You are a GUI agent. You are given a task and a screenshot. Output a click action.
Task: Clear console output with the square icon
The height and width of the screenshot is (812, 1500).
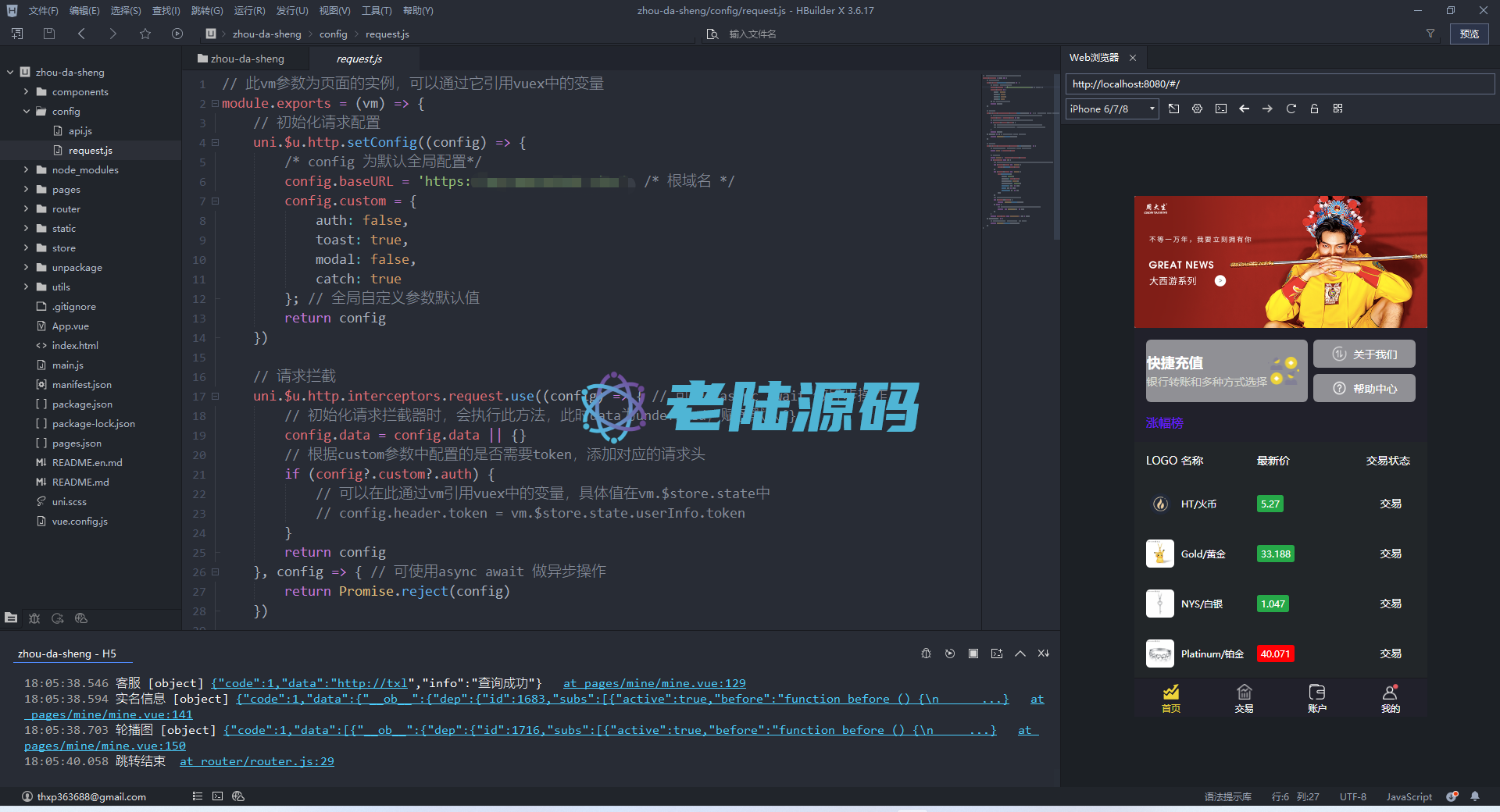point(973,654)
